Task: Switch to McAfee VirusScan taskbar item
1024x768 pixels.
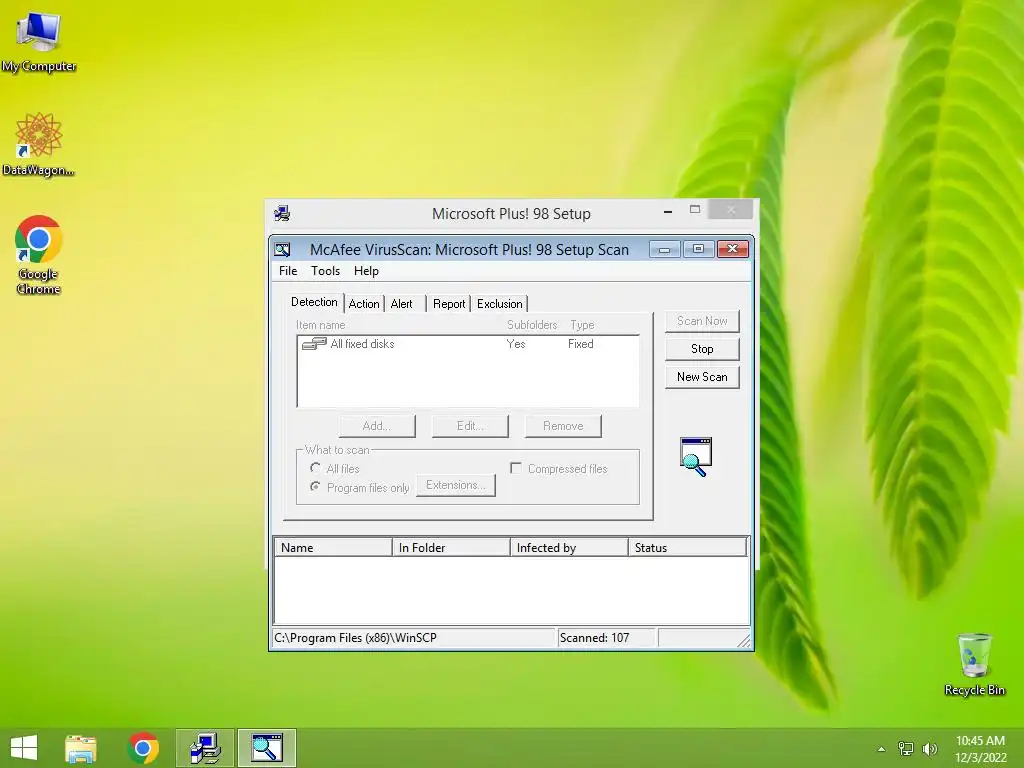Action: 267,748
